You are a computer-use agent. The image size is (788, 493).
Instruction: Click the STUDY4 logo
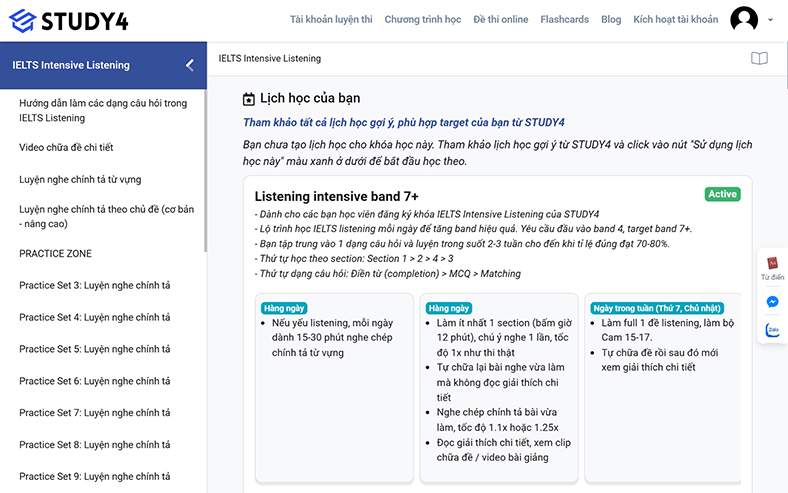tap(68, 20)
